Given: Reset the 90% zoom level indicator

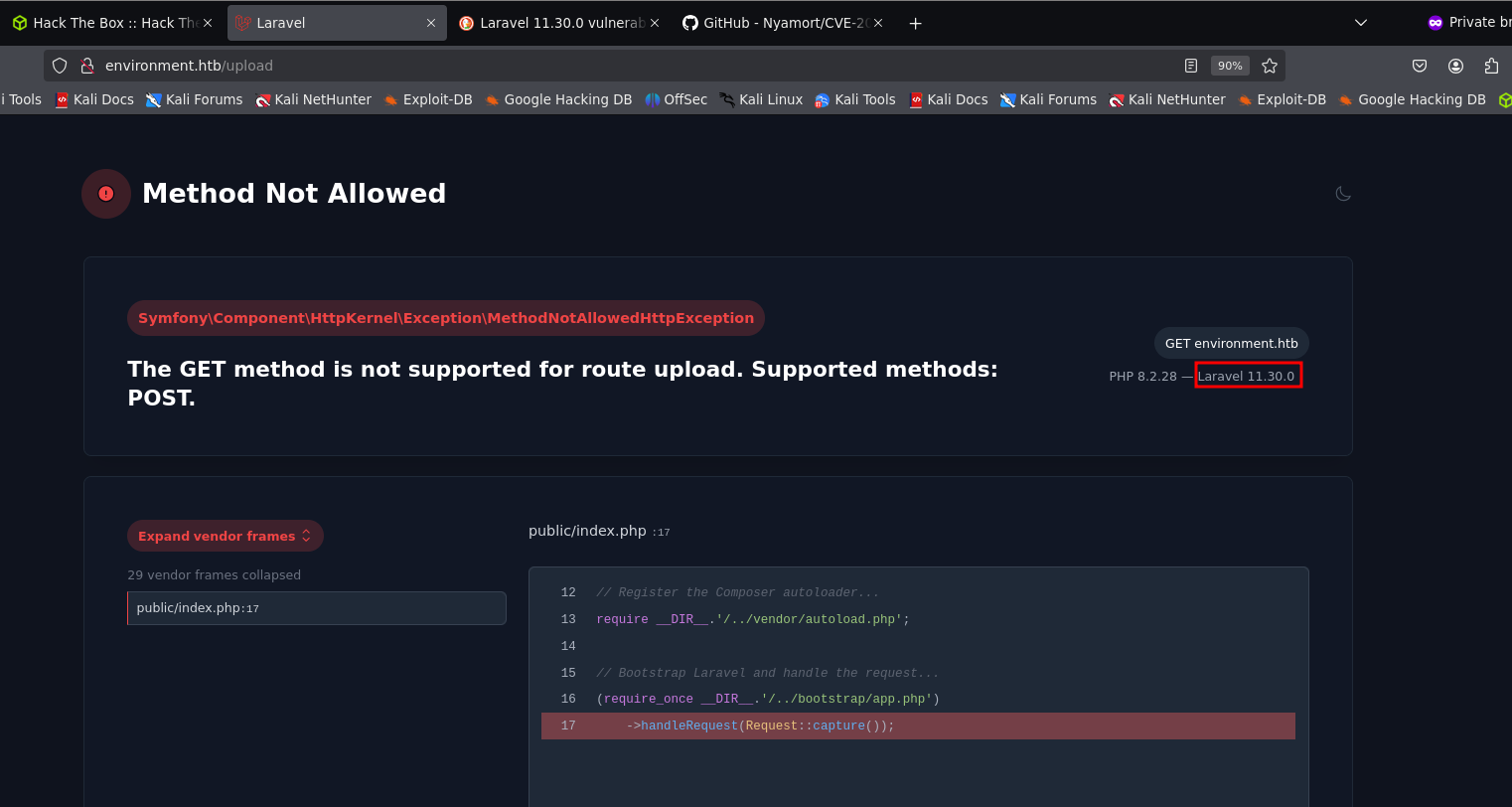Looking at the screenshot, I should 1230,66.
